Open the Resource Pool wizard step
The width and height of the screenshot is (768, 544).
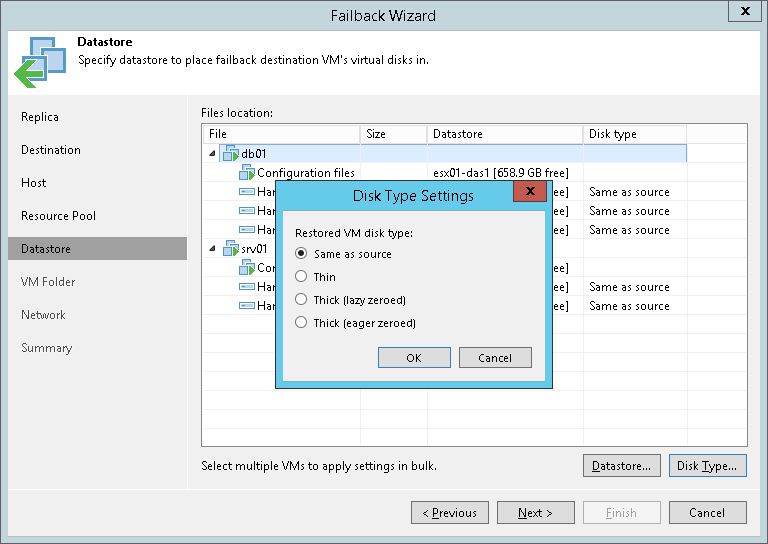click(59, 216)
